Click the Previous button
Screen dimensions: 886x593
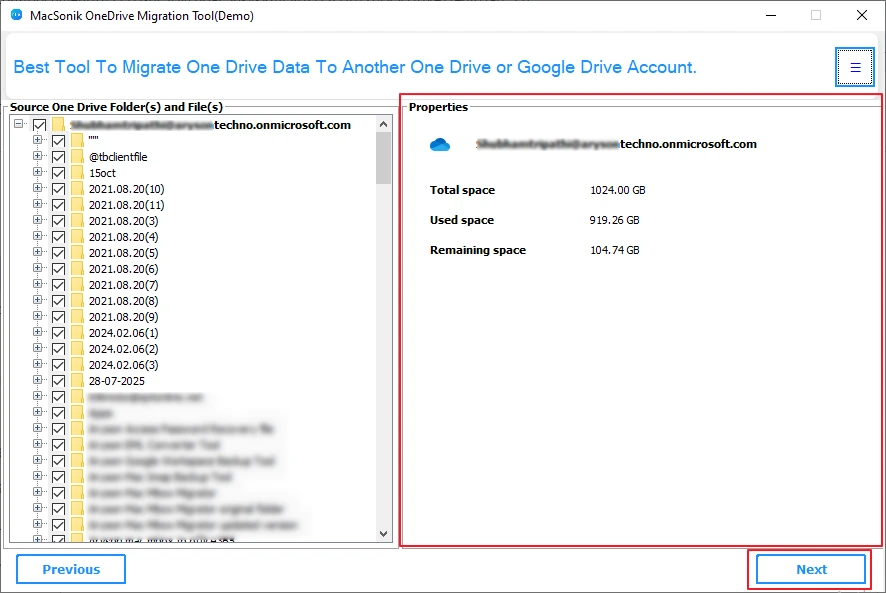[71, 569]
